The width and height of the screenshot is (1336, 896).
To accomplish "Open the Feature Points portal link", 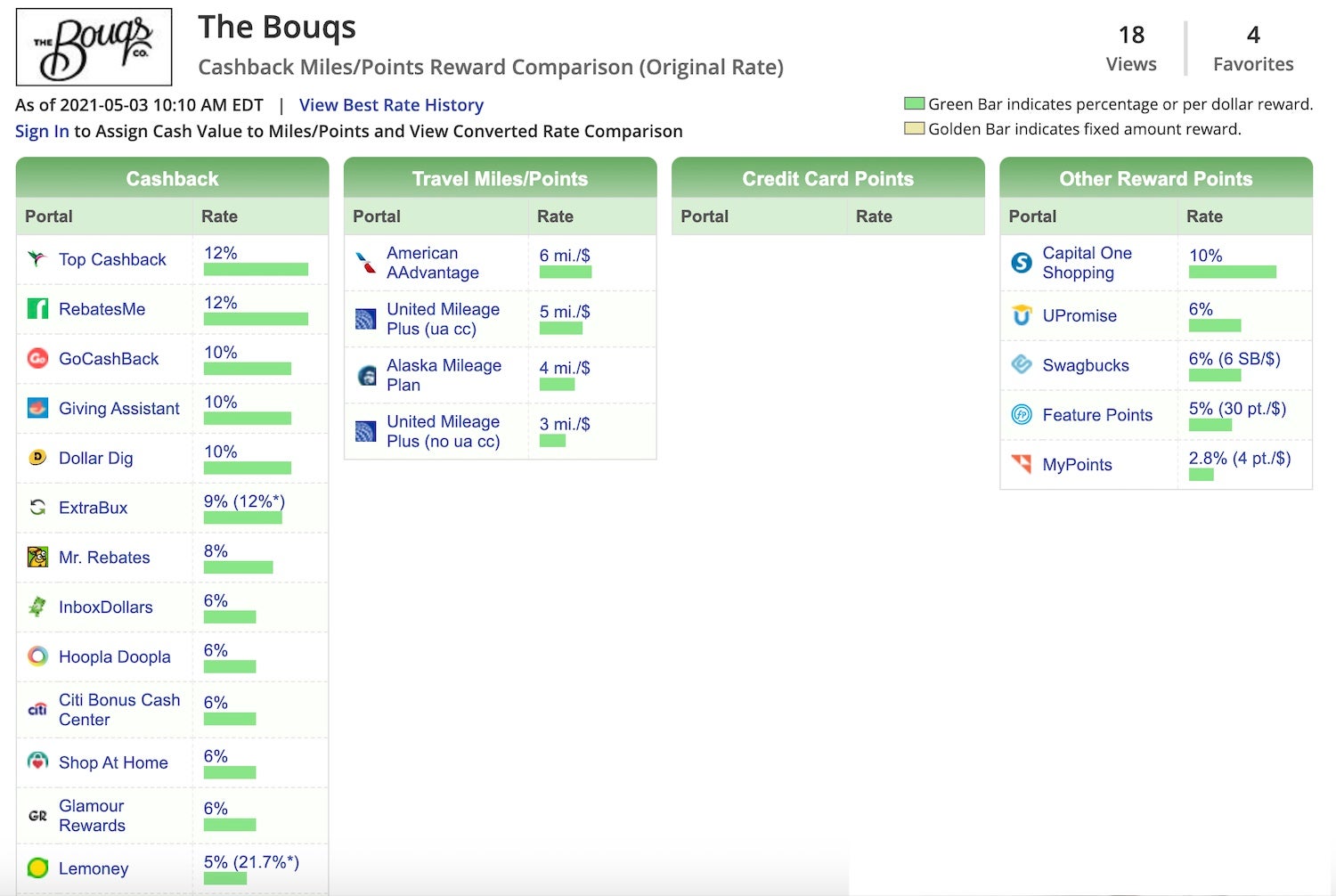I will [1097, 415].
